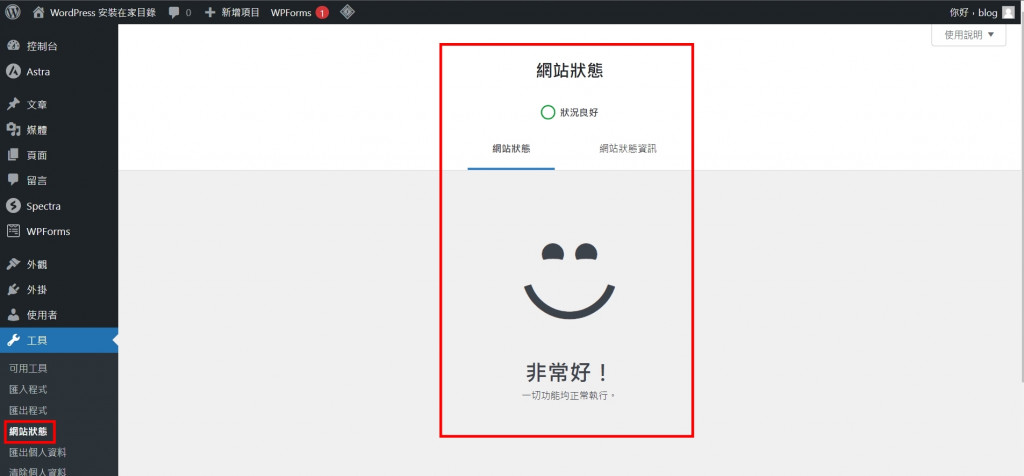The width and height of the screenshot is (1024, 476).
Task: Open the diamond-shaped icon in admin bar
Action: (347, 12)
